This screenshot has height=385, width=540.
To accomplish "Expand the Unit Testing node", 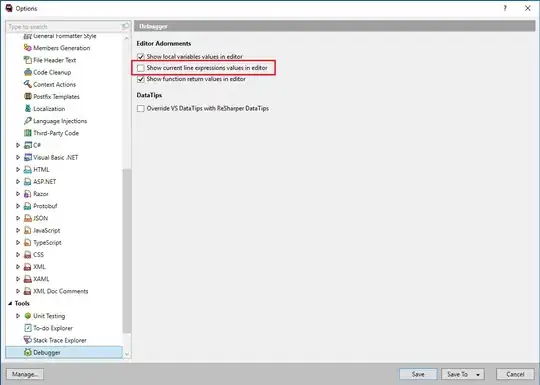I will pyautogui.click(x=18, y=316).
